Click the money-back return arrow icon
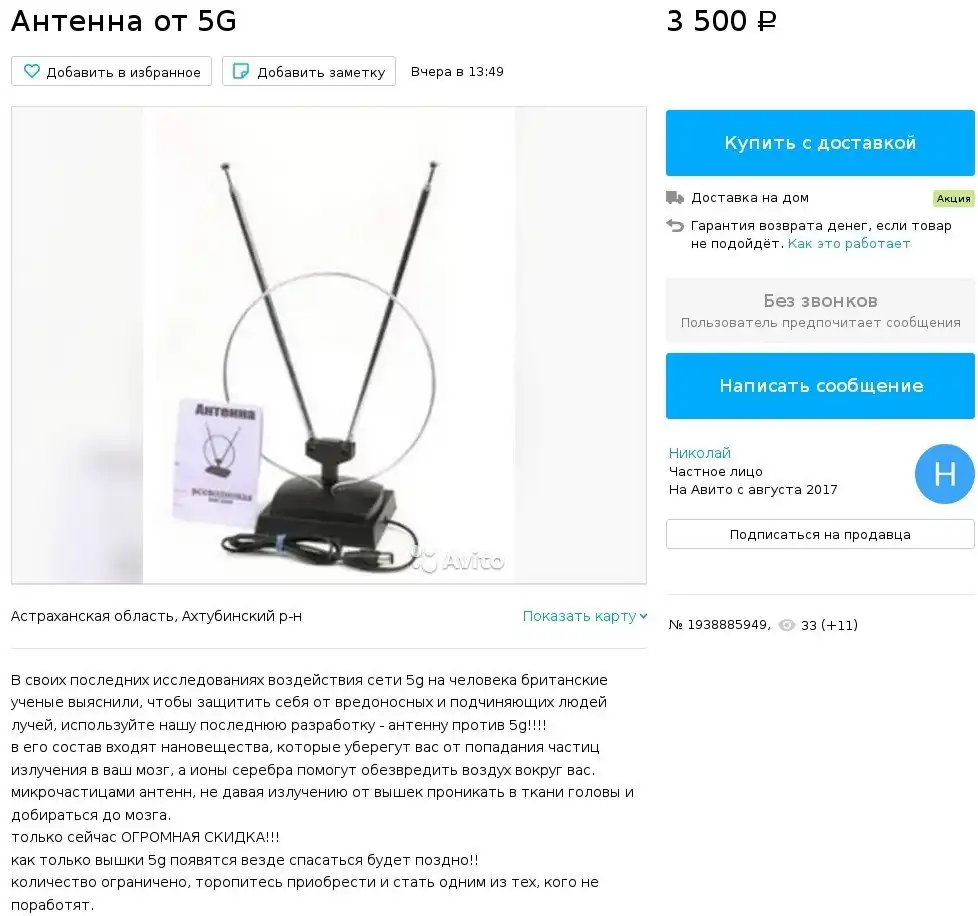This screenshot has height=916, width=978. pyautogui.click(x=675, y=225)
